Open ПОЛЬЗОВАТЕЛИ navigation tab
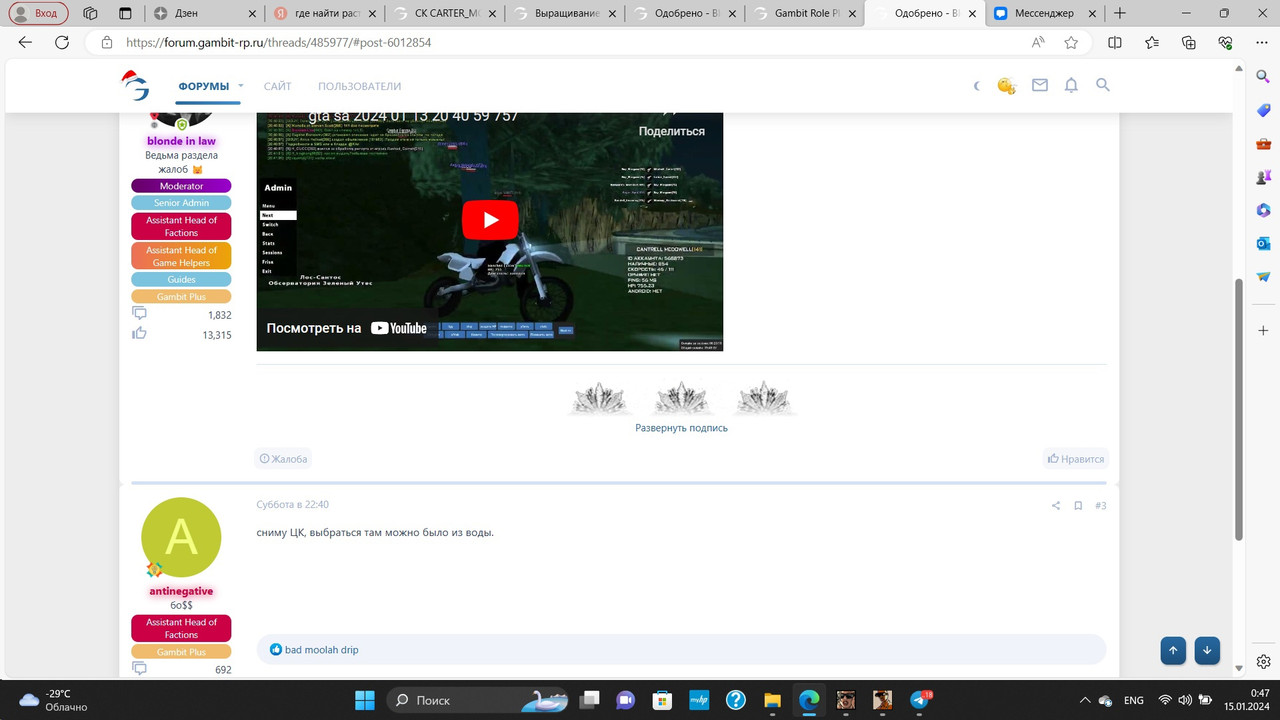The height and width of the screenshot is (720, 1280). 359,87
